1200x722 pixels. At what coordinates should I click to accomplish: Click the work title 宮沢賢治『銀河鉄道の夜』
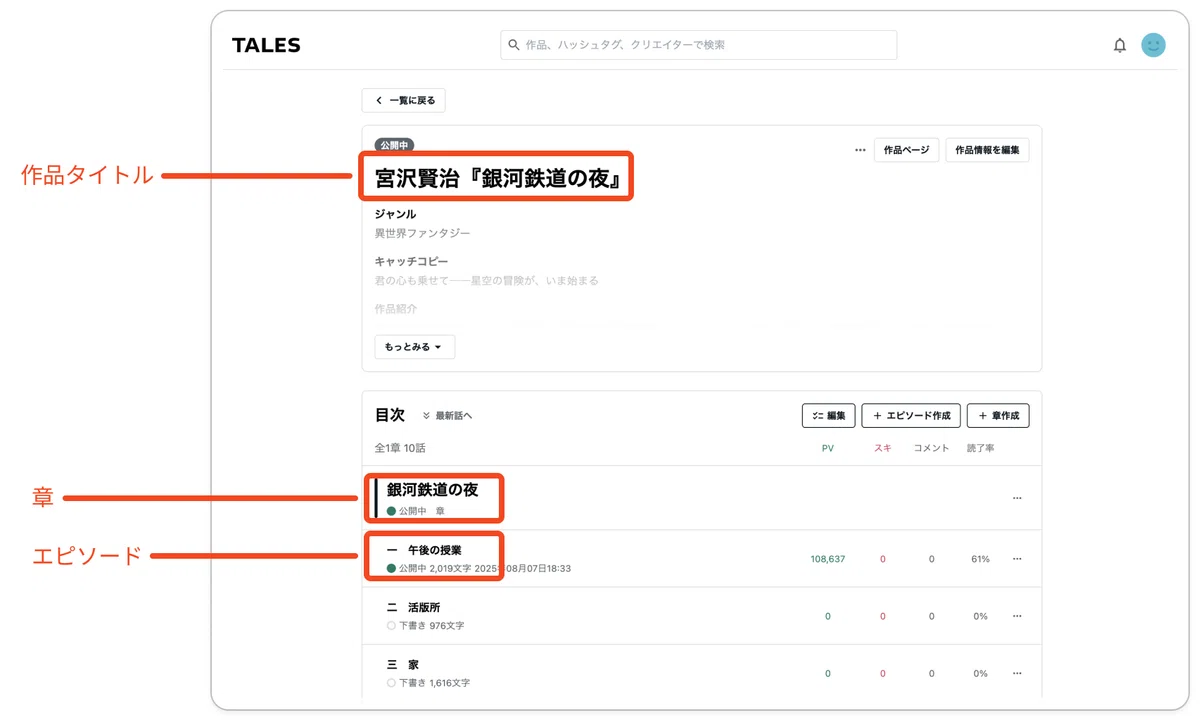click(496, 178)
